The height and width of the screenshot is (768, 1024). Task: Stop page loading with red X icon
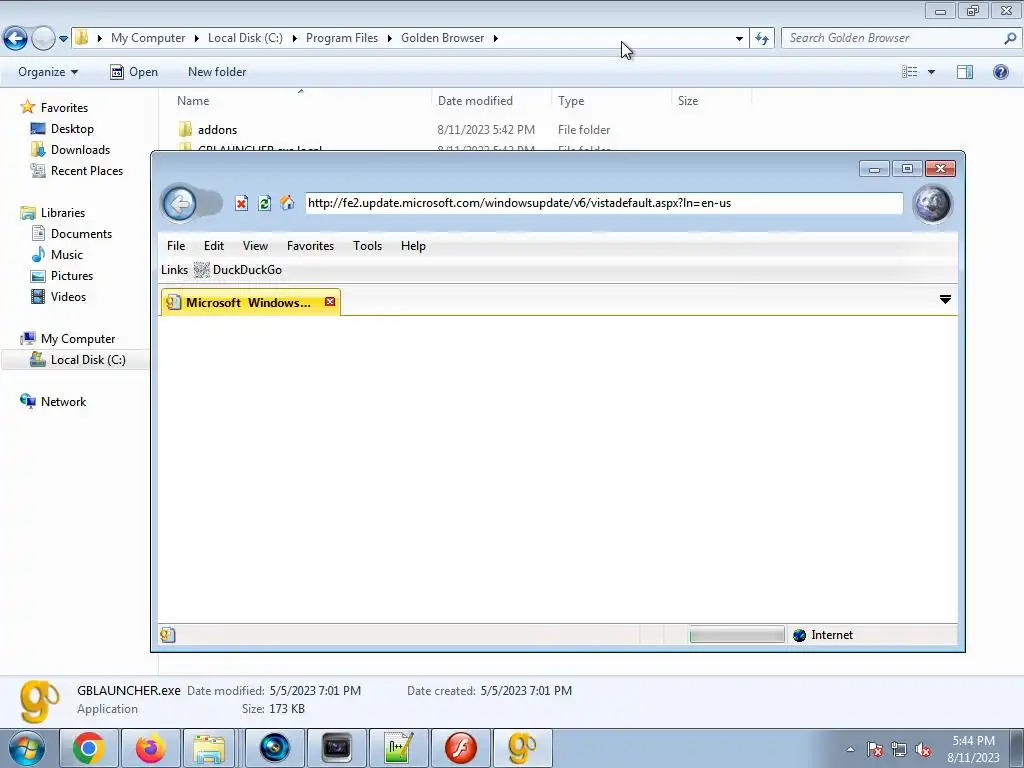[242, 203]
